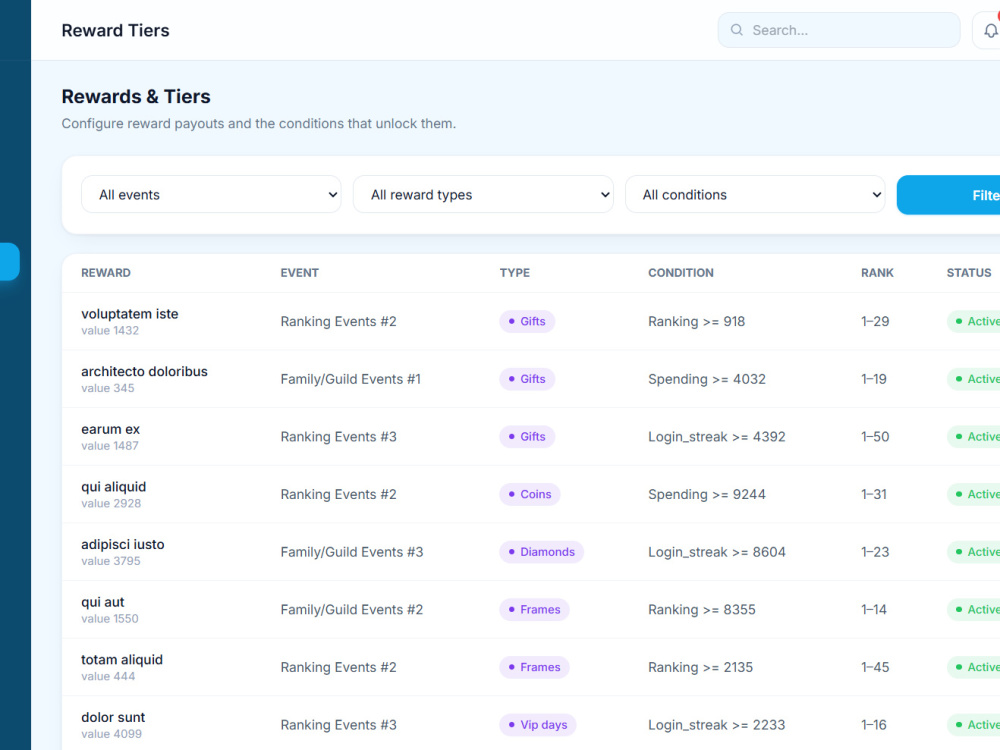This screenshot has width=1000, height=750.
Task: Click the STATUS column header
Action: tap(969, 273)
